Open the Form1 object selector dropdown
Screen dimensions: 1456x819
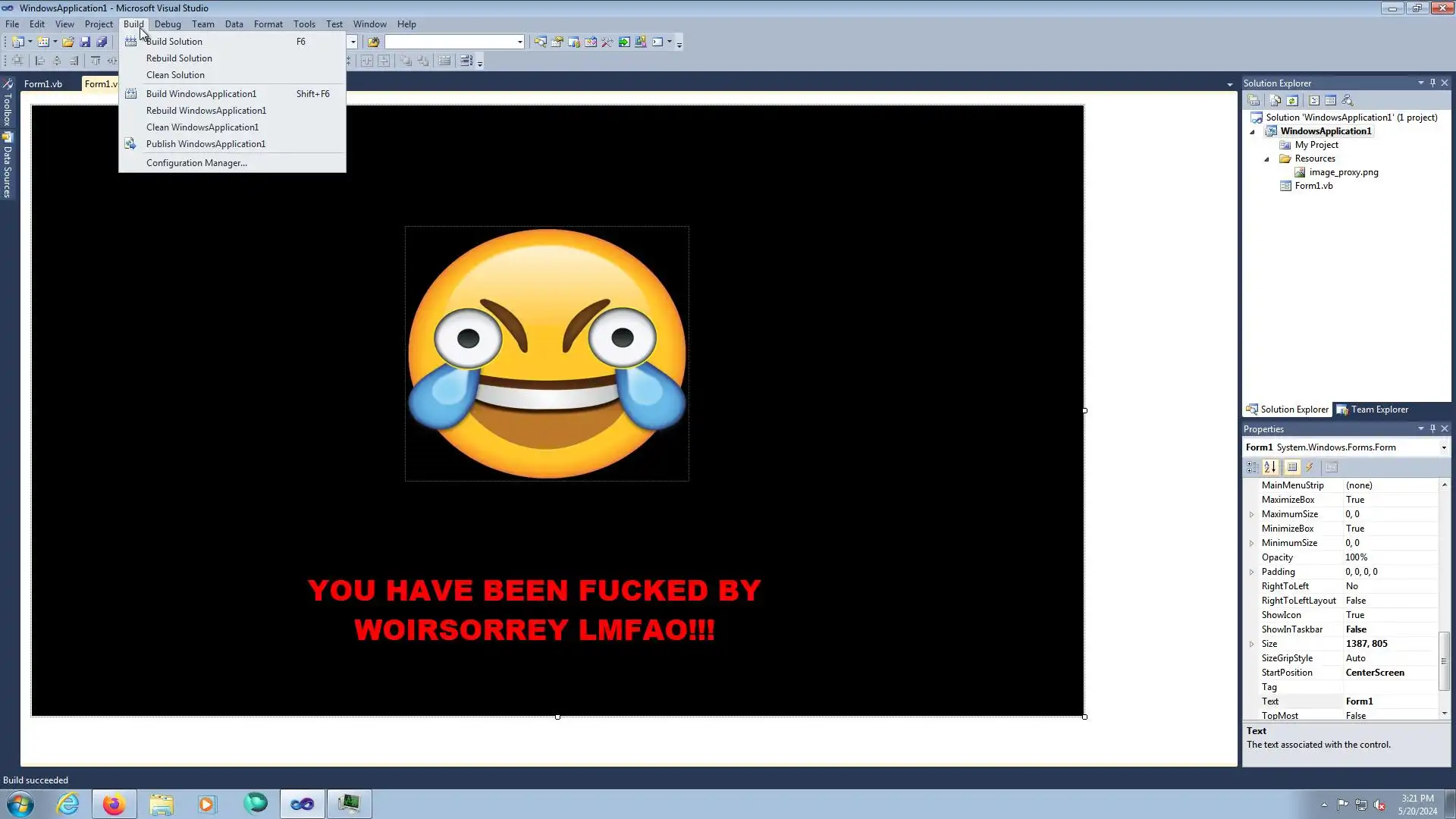pyautogui.click(x=1443, y=448)
